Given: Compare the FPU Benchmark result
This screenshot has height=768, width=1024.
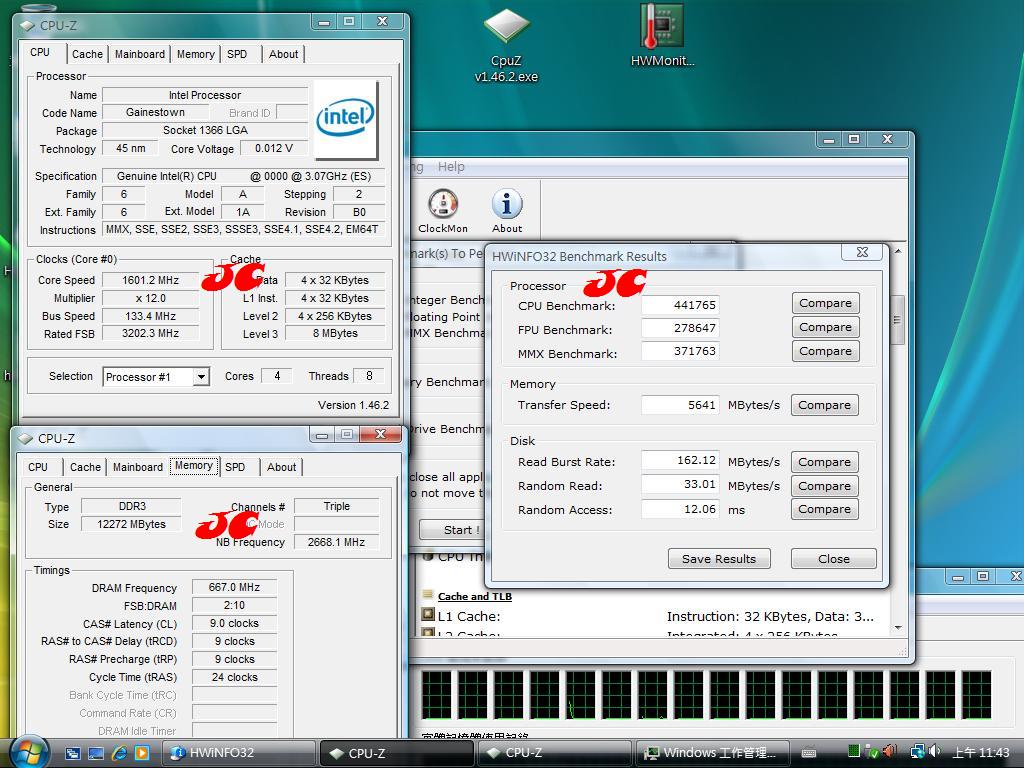Looking at the screenshot, I should tap(825, 327).
